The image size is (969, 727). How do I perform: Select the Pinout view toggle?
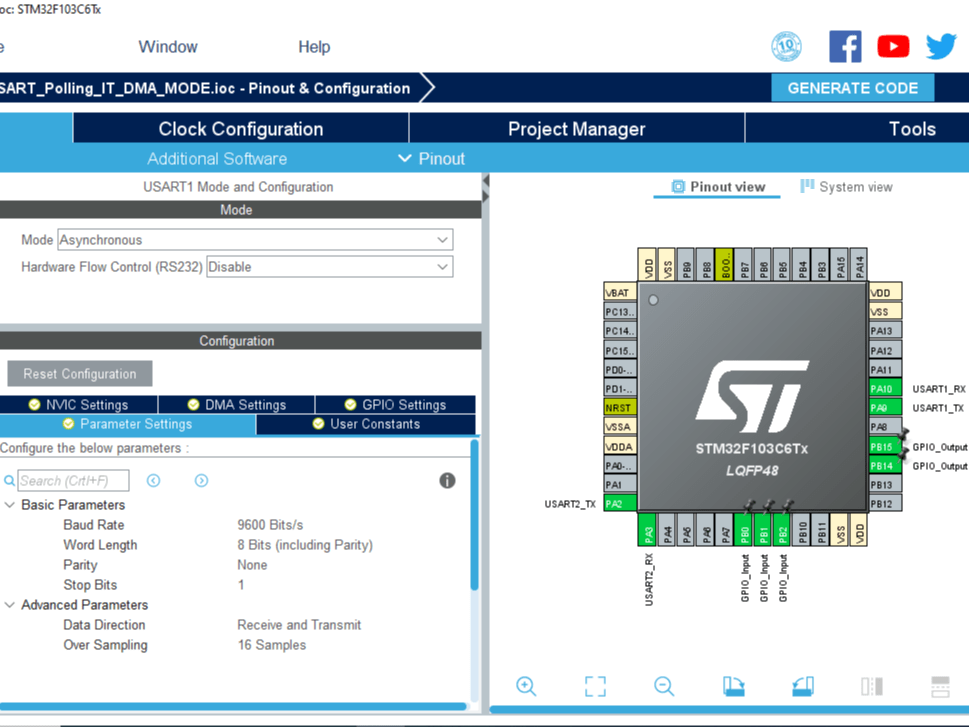[716, 186]
